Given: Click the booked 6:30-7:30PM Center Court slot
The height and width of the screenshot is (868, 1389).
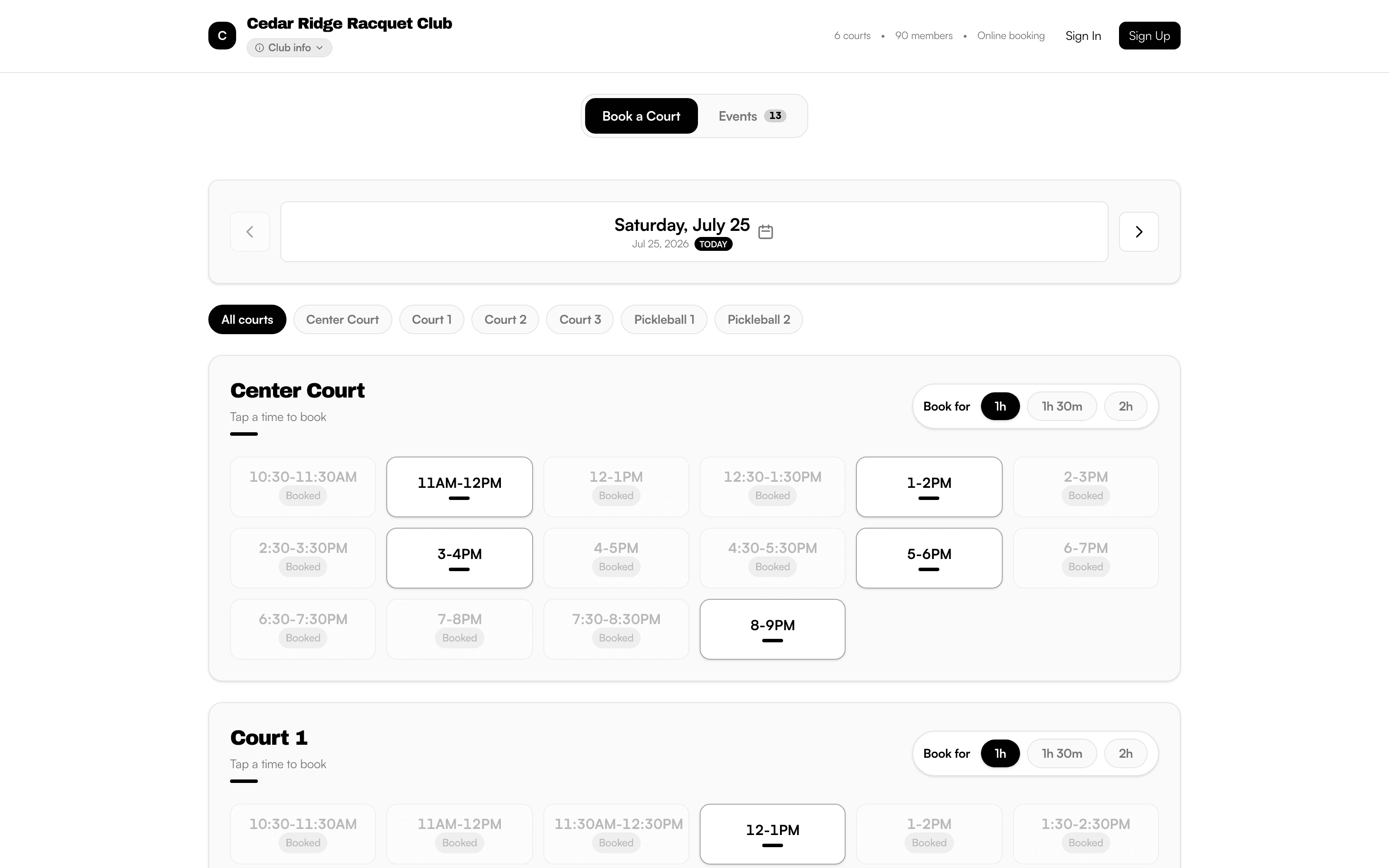Looking at the screenshot, I should point(303,629).
